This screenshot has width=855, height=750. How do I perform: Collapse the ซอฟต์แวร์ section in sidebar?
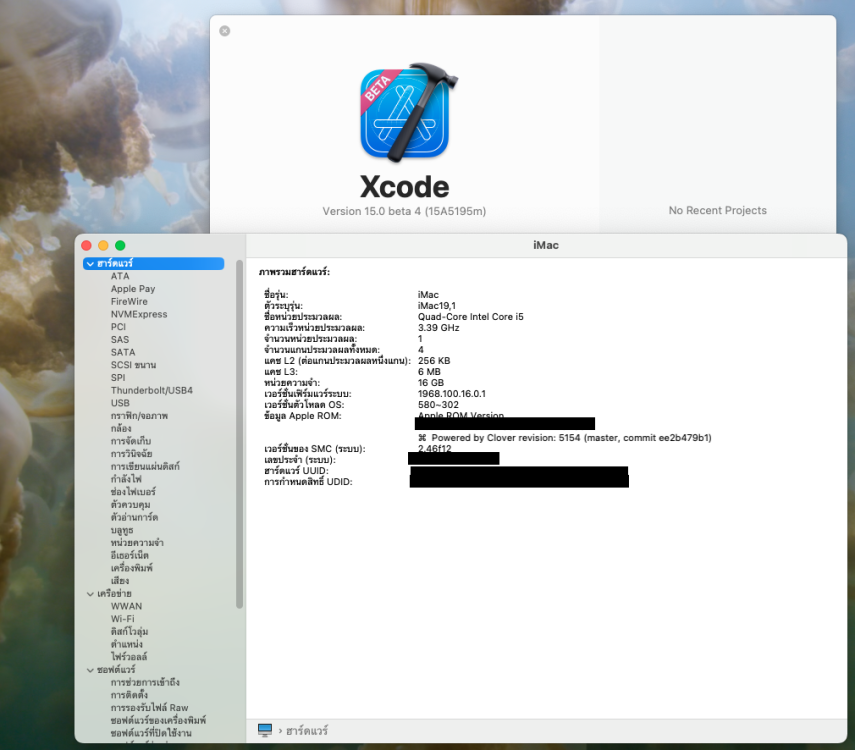90,670
